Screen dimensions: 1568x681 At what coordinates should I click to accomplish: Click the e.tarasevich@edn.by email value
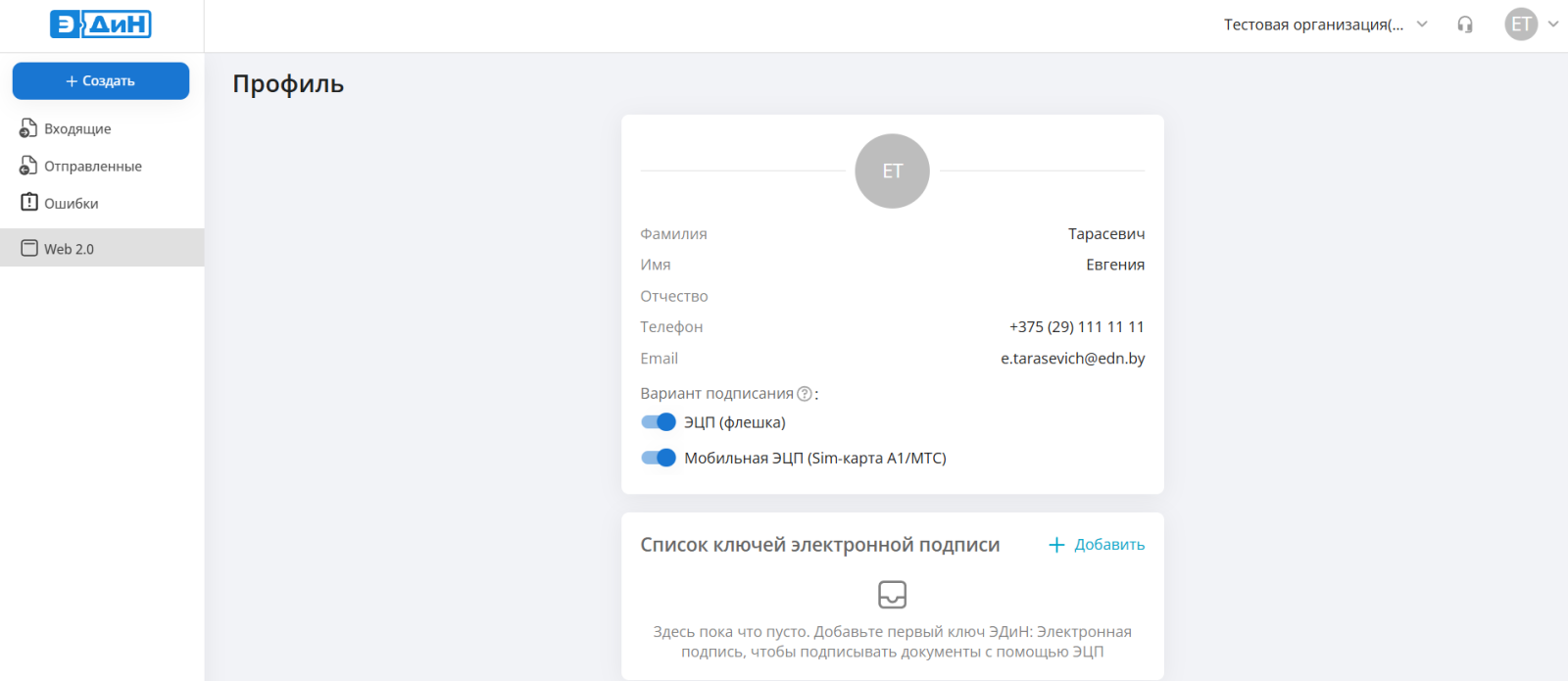(1072, 359)
